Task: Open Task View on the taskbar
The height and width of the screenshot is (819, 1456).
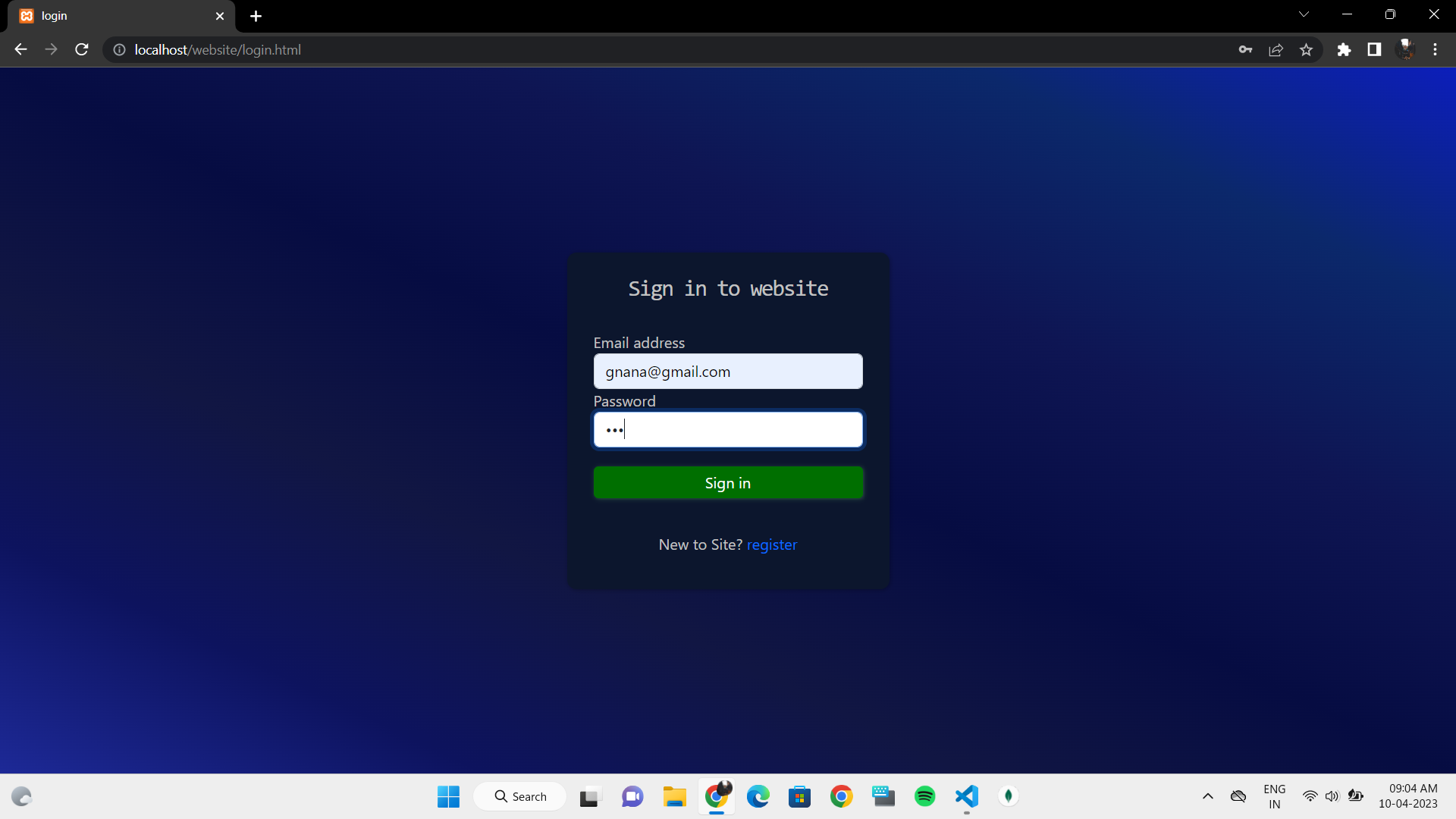Action: click(x=589, y=796)
